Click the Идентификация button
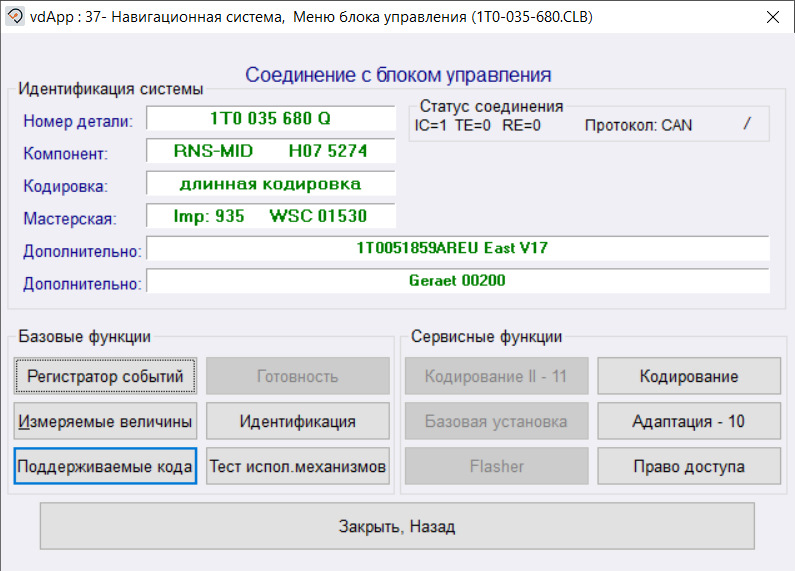 point(298,421)
